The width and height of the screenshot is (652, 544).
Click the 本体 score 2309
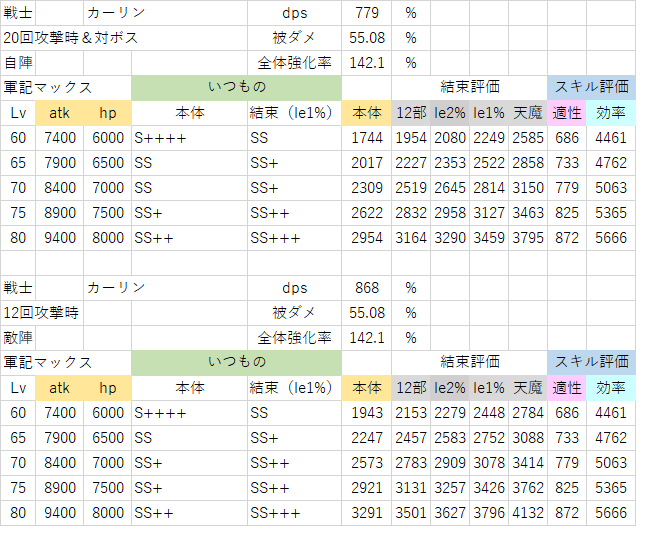click(366, 188)
